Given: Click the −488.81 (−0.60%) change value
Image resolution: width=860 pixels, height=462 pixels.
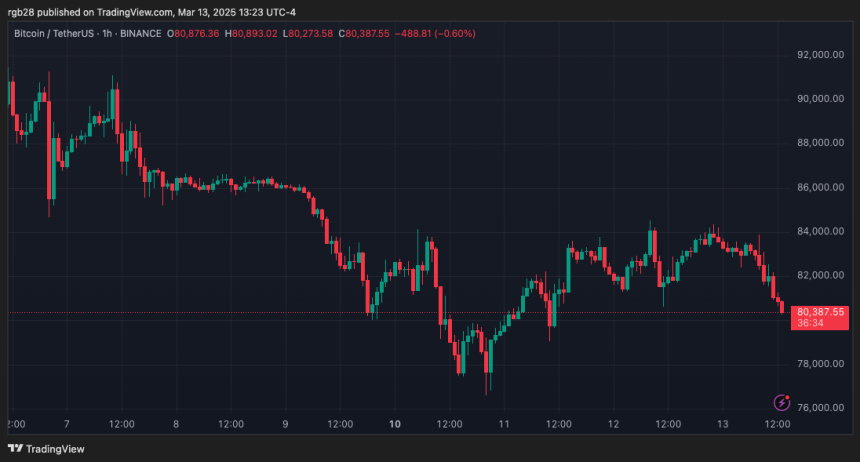Looking at the screenshot, I should click(435, 33).
